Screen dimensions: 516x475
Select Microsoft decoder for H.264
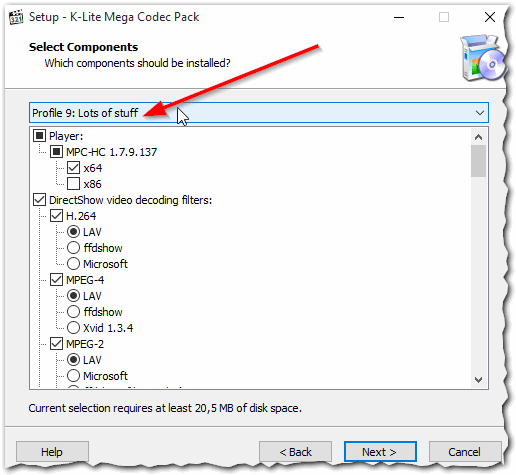click(73, 264)
